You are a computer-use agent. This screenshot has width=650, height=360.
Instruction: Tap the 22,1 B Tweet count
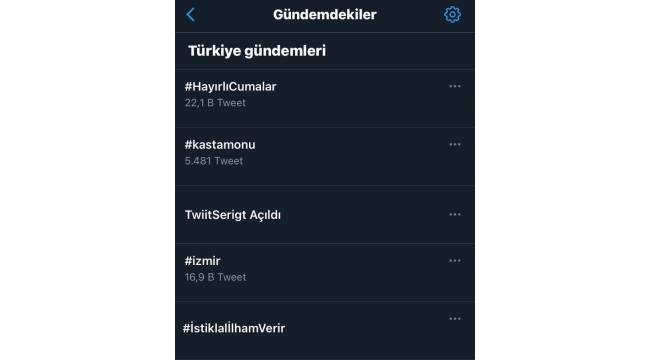[x=215, y=103]
